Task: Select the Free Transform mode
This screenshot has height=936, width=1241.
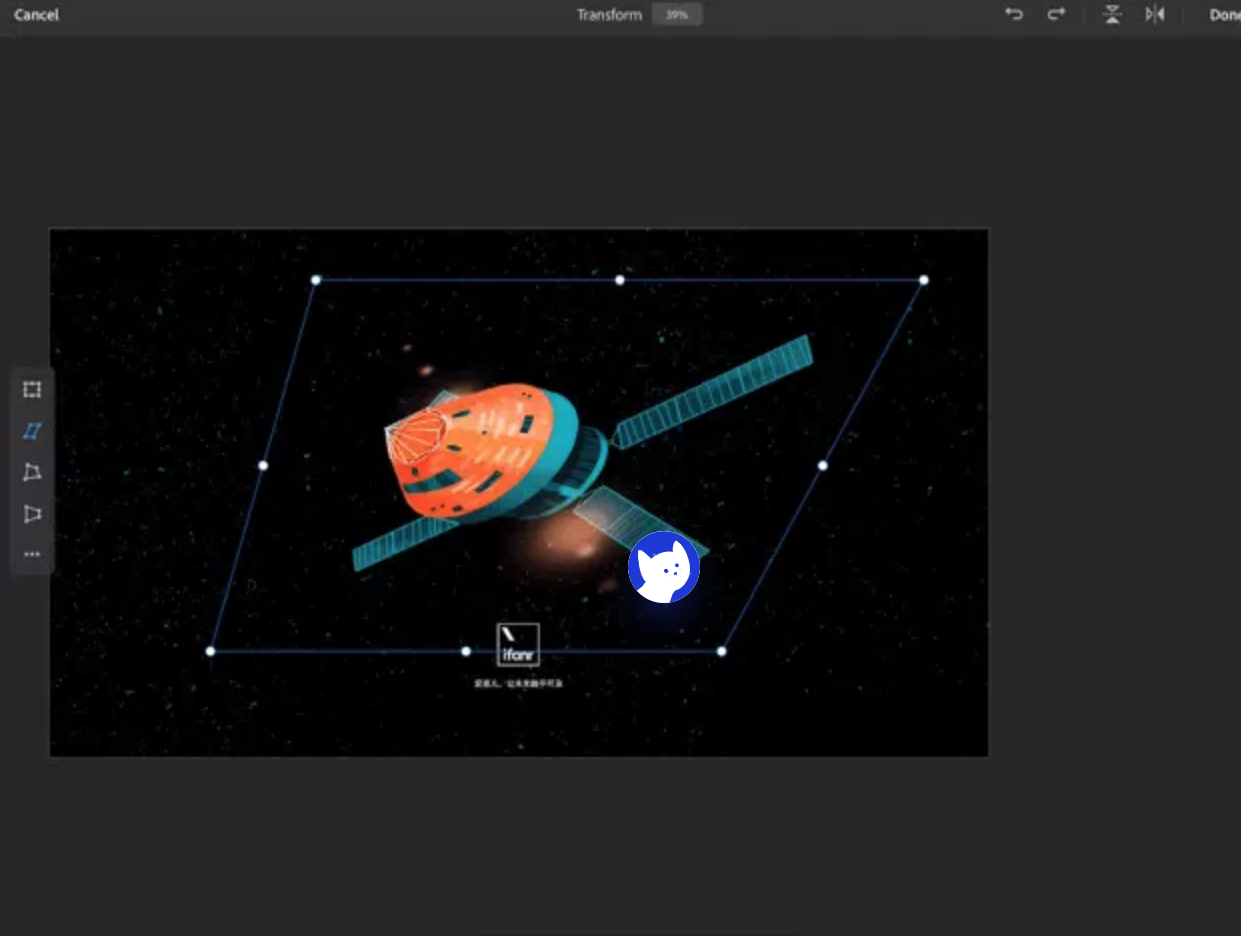Action: [x=32, y=389]
